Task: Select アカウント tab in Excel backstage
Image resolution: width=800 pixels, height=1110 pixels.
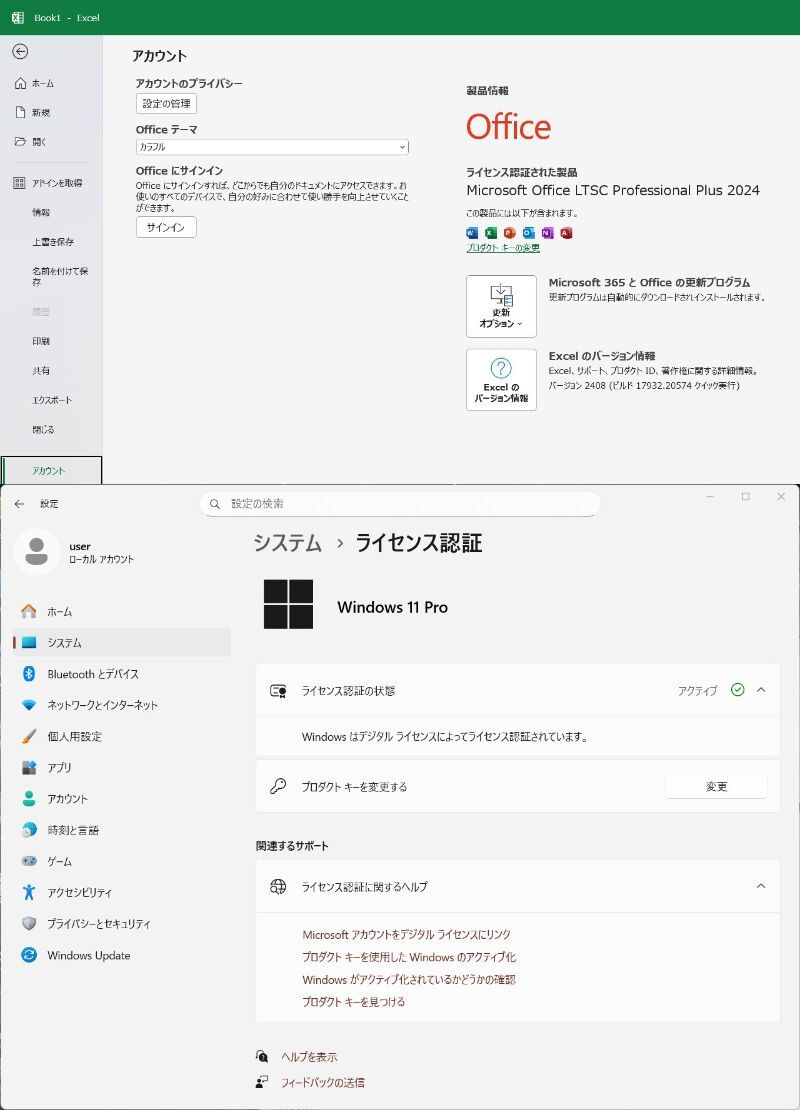Action: coord(51,470)
